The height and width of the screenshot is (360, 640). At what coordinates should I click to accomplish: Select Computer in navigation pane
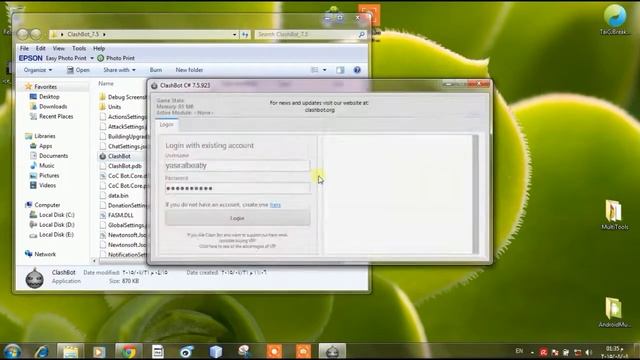[x=47, y=205]
